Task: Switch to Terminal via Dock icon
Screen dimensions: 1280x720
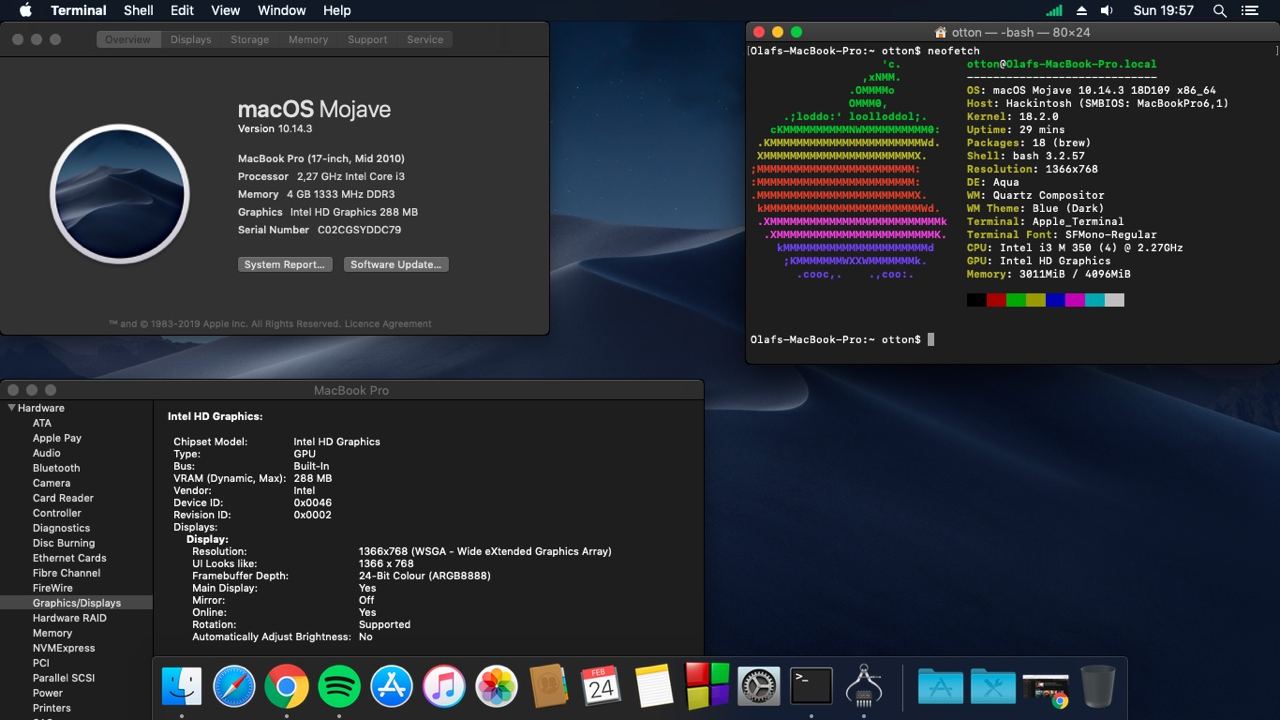Action: click(x=811, y=687)
